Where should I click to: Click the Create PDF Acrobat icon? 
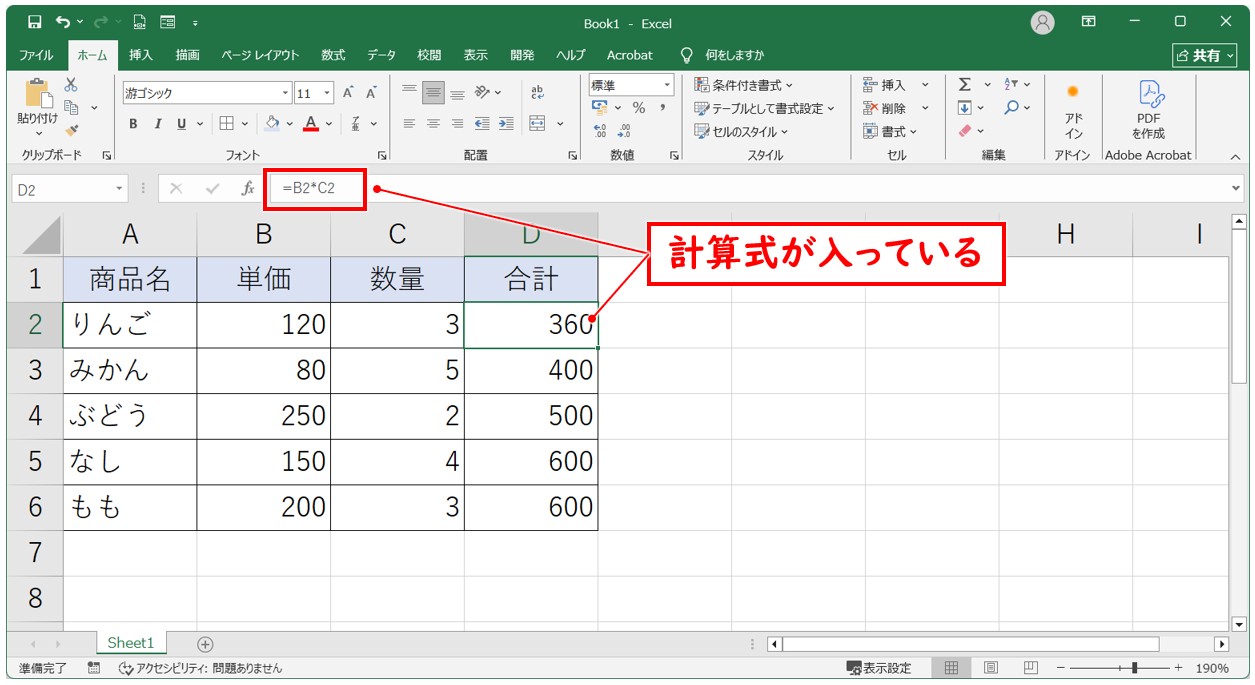(1148, 109)
